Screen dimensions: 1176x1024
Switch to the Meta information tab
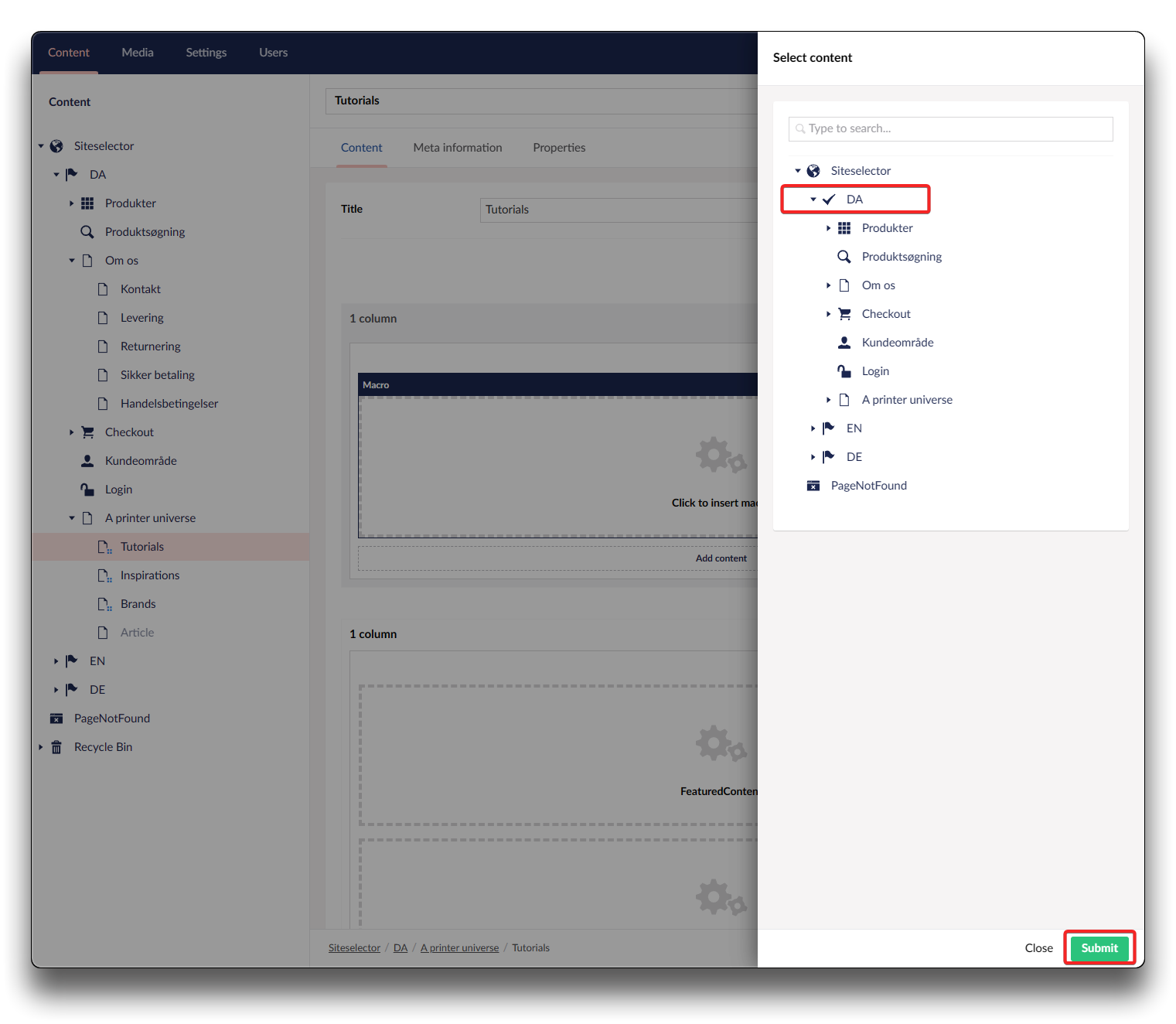pos(458,148)
